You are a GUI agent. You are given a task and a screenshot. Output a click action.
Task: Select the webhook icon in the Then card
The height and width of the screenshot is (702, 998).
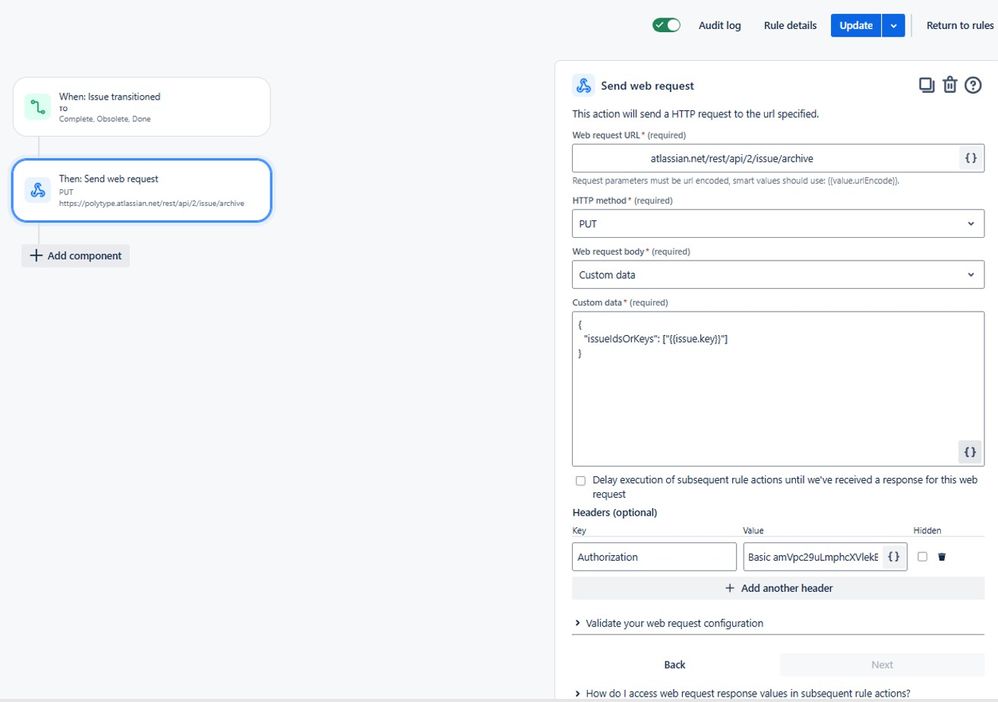pyautogui.click(x=38, y=190)
